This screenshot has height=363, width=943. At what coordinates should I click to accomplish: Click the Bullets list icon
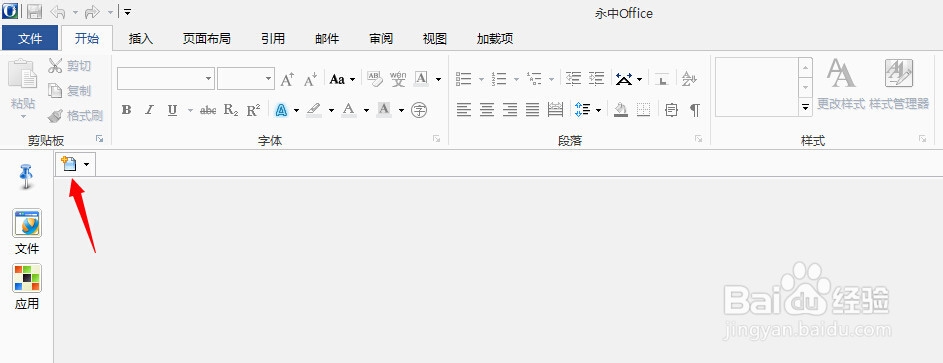click(464, 79)
